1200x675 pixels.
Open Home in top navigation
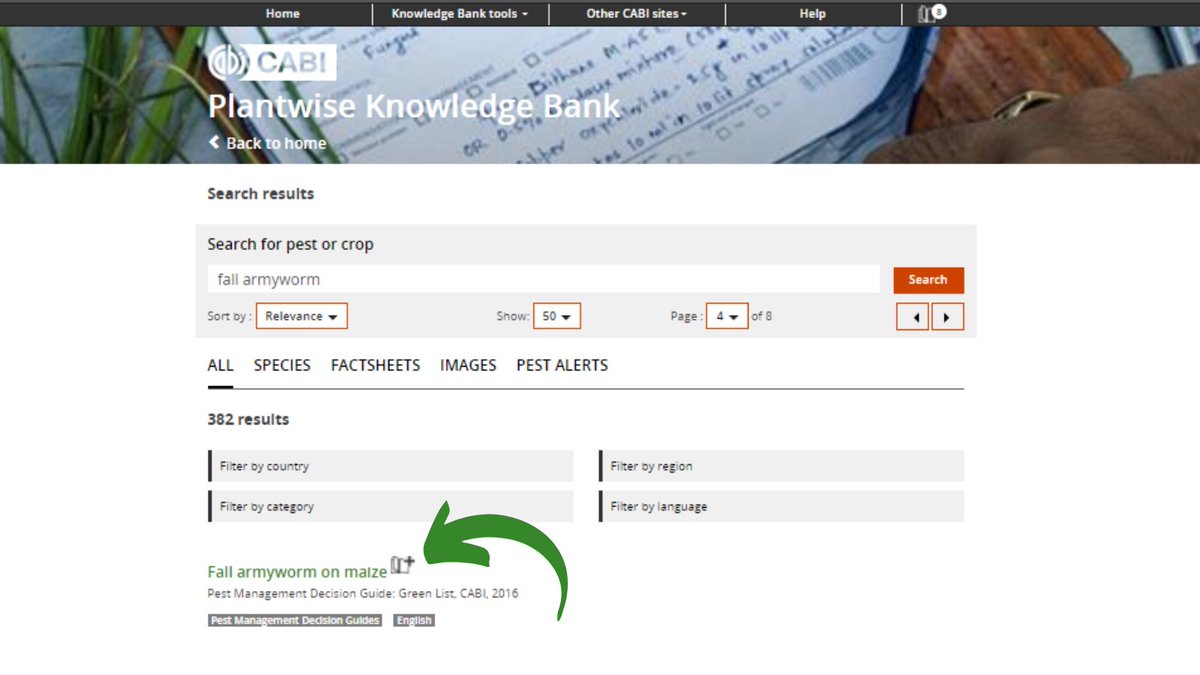click(x=283, y=13)
